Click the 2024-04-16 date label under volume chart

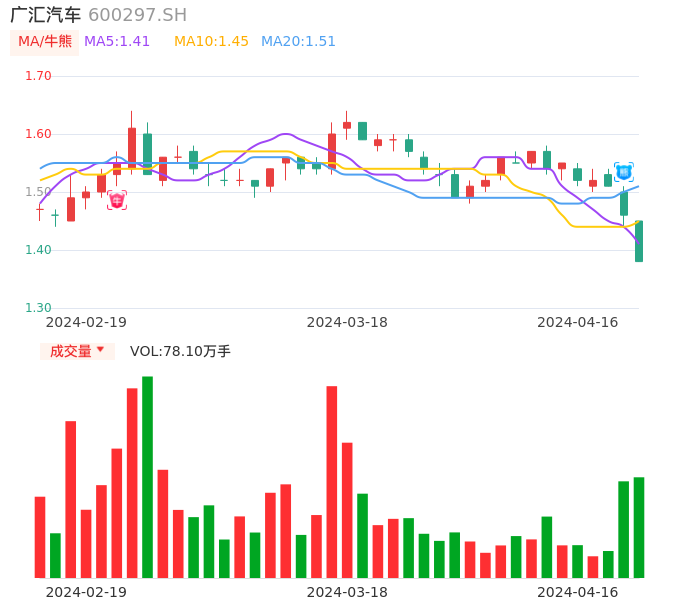tap(578, 592)
